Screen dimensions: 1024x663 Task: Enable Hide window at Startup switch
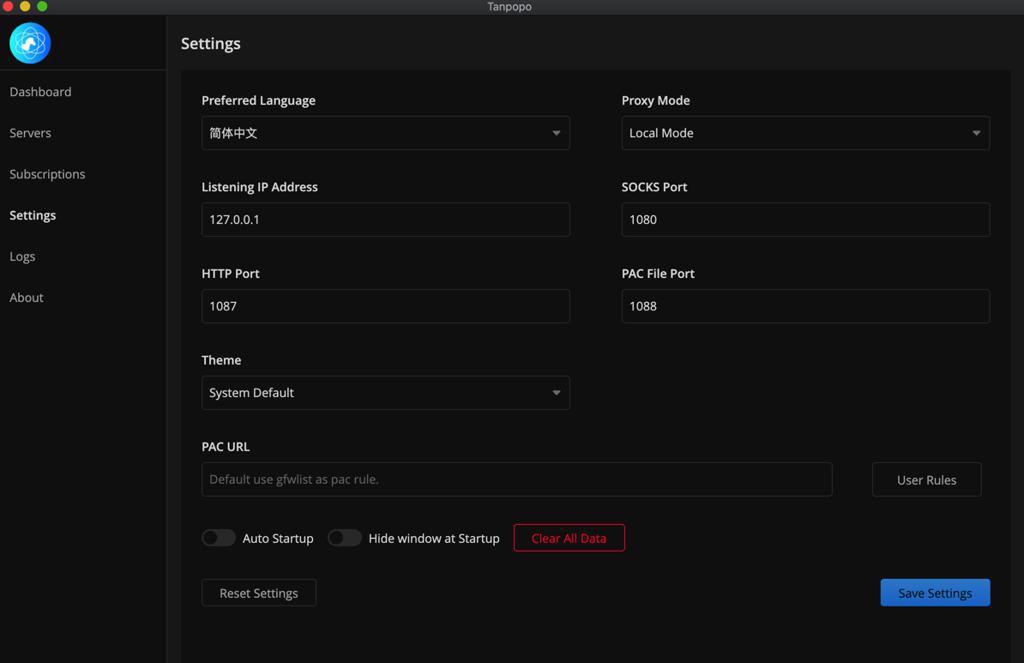(x=345, y=538)
